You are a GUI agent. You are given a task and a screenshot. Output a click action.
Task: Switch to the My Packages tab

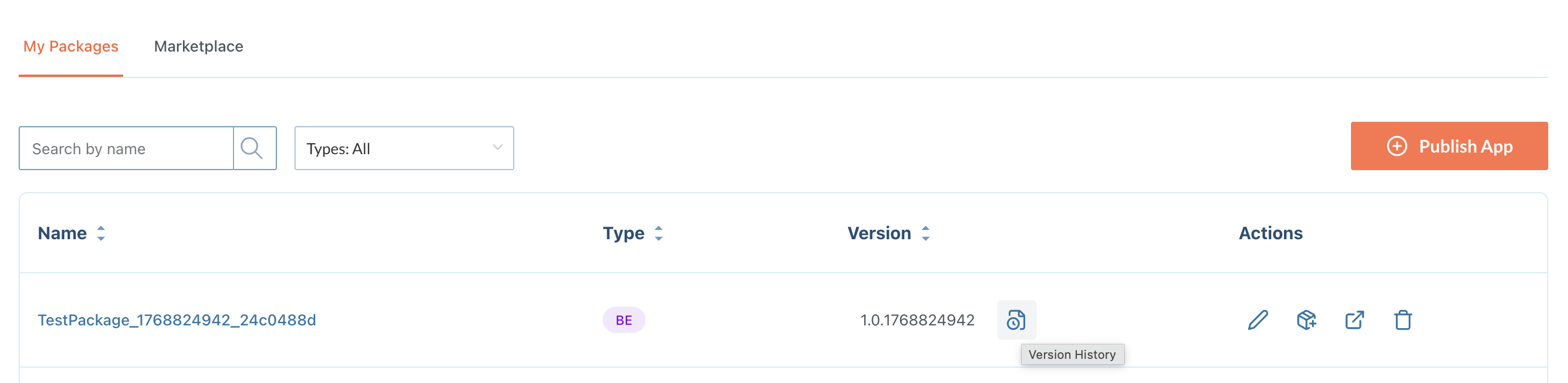71,46
